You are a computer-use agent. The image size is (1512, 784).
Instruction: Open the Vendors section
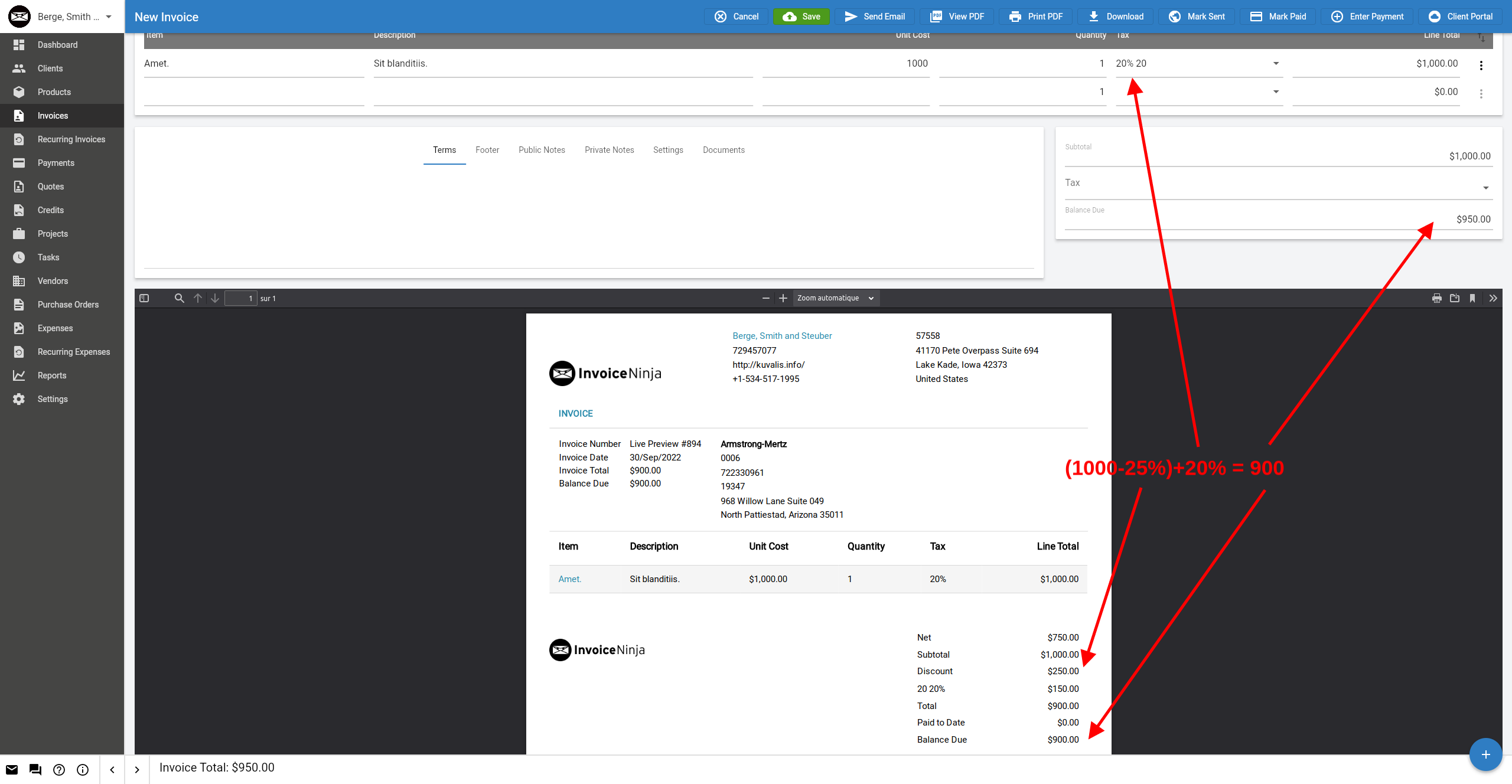point(53,281)
